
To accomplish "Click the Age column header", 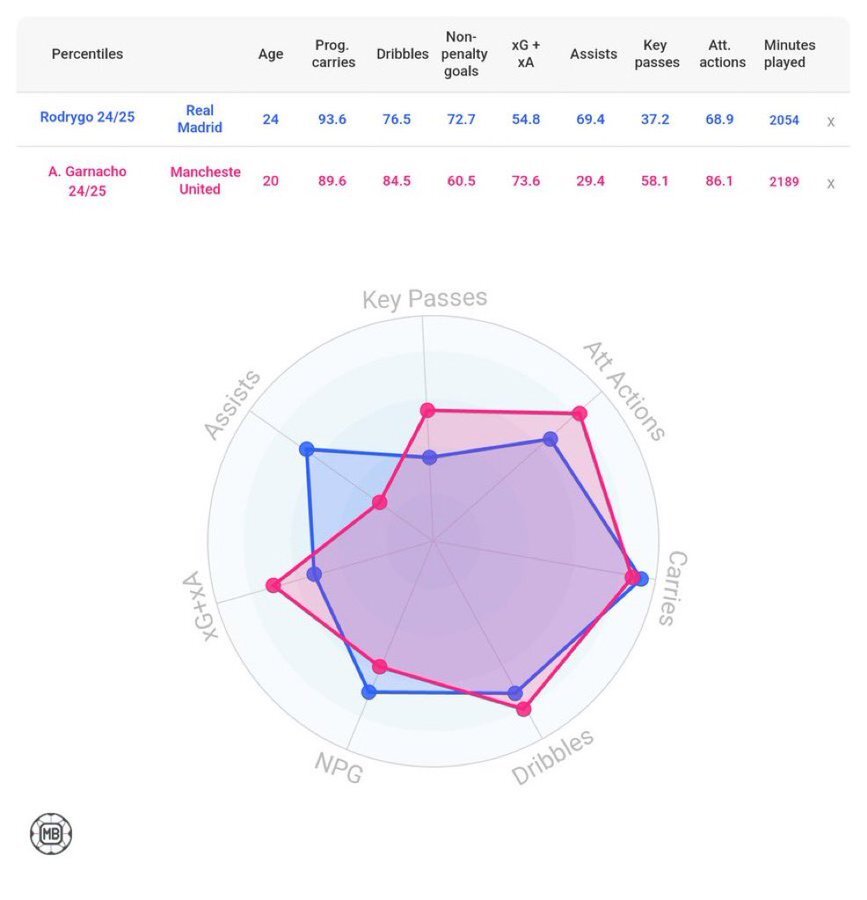I will pyautogui.click(x=271, y=54).
